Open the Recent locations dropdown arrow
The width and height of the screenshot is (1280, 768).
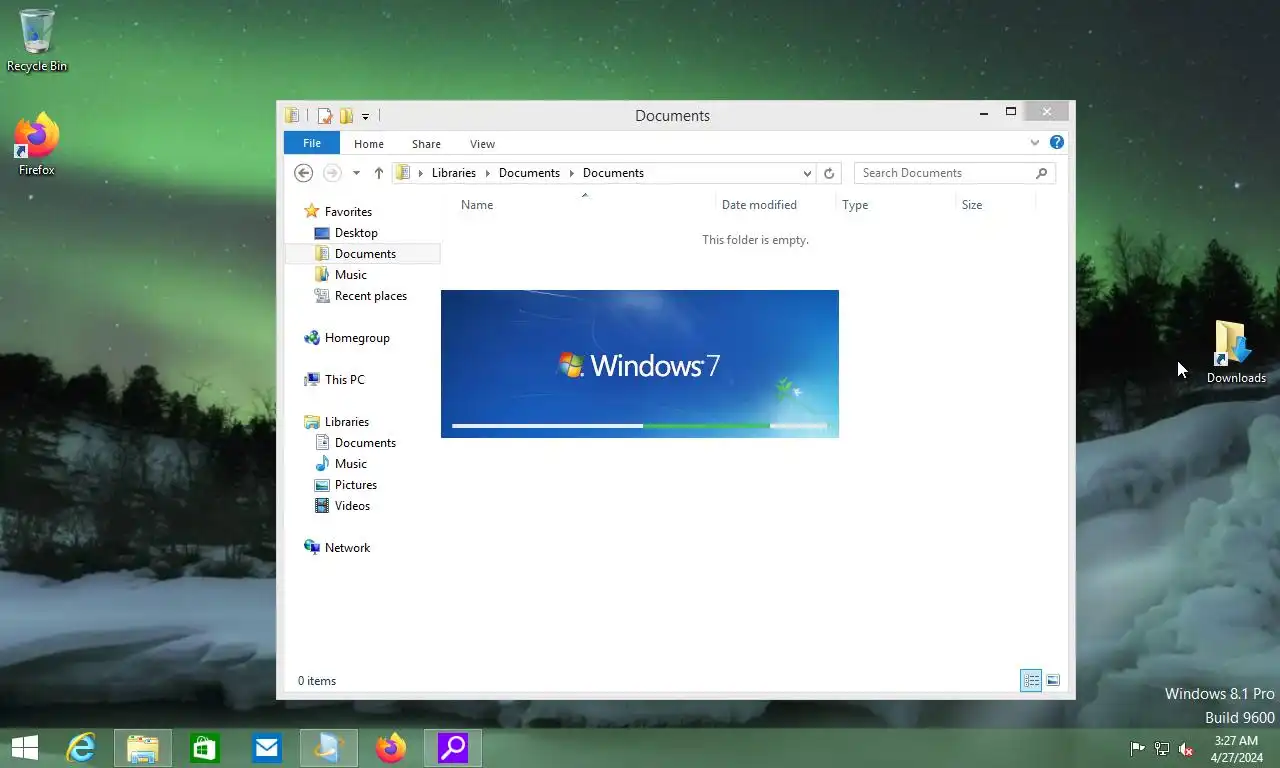click(x=356, y=173)
